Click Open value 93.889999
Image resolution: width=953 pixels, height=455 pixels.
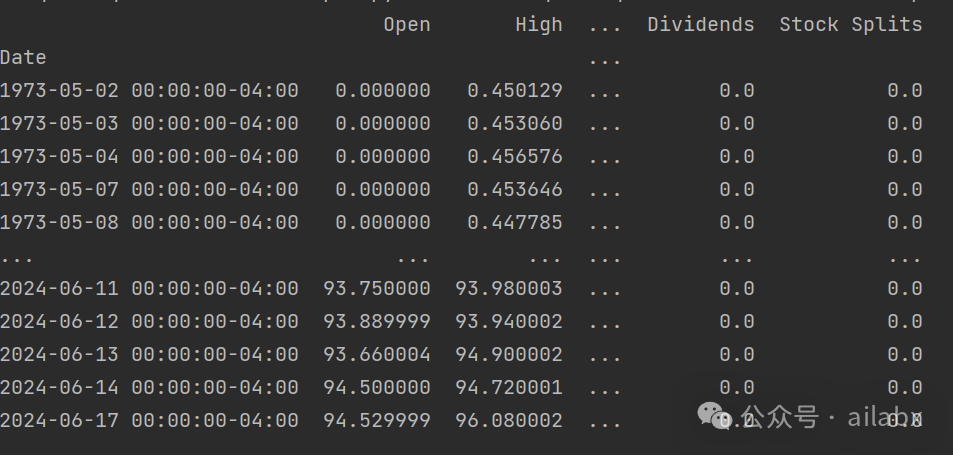click(x=377, y=321)
